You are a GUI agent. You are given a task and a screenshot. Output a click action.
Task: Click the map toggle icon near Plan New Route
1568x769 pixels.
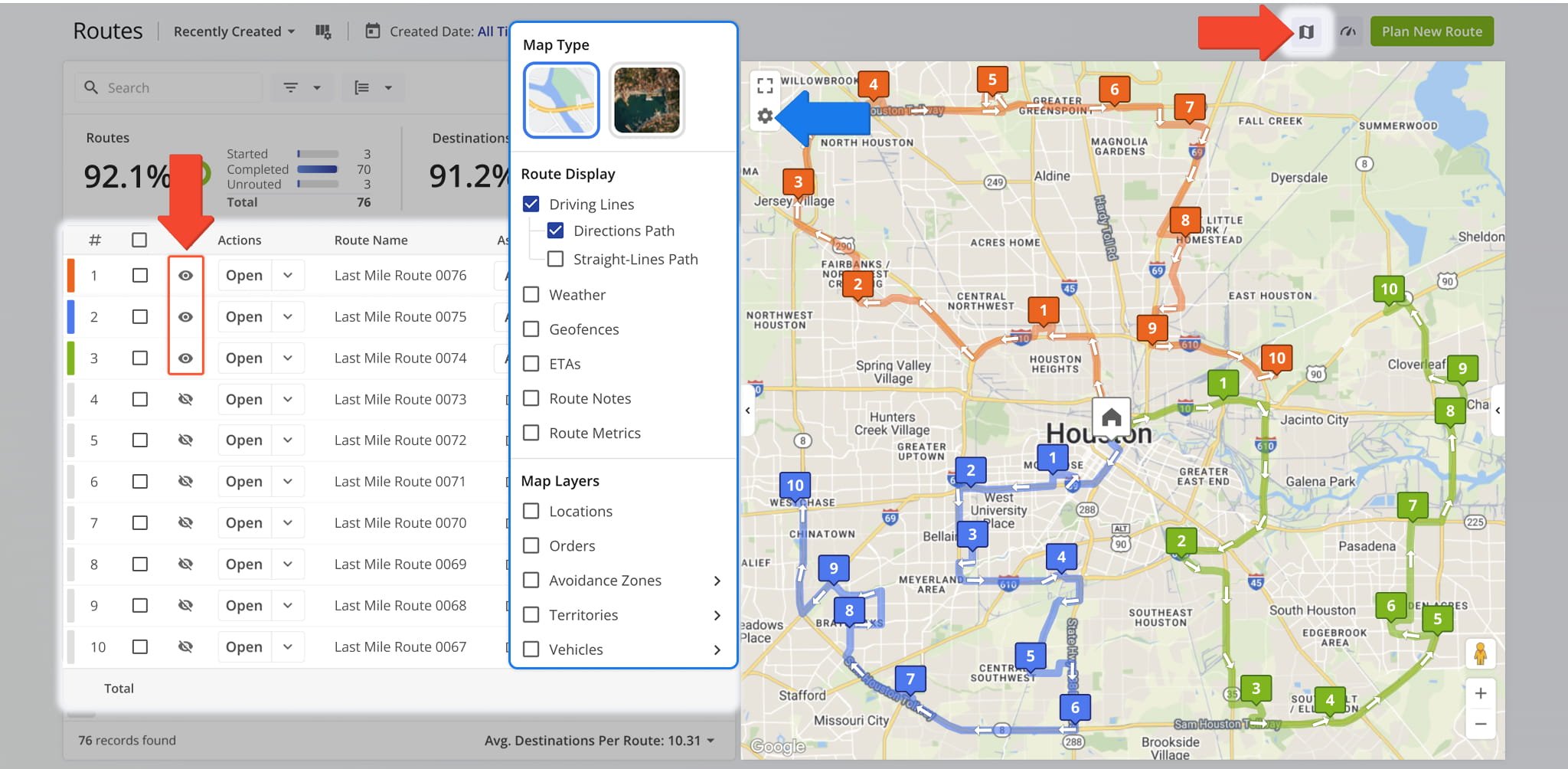point(1307,32)
